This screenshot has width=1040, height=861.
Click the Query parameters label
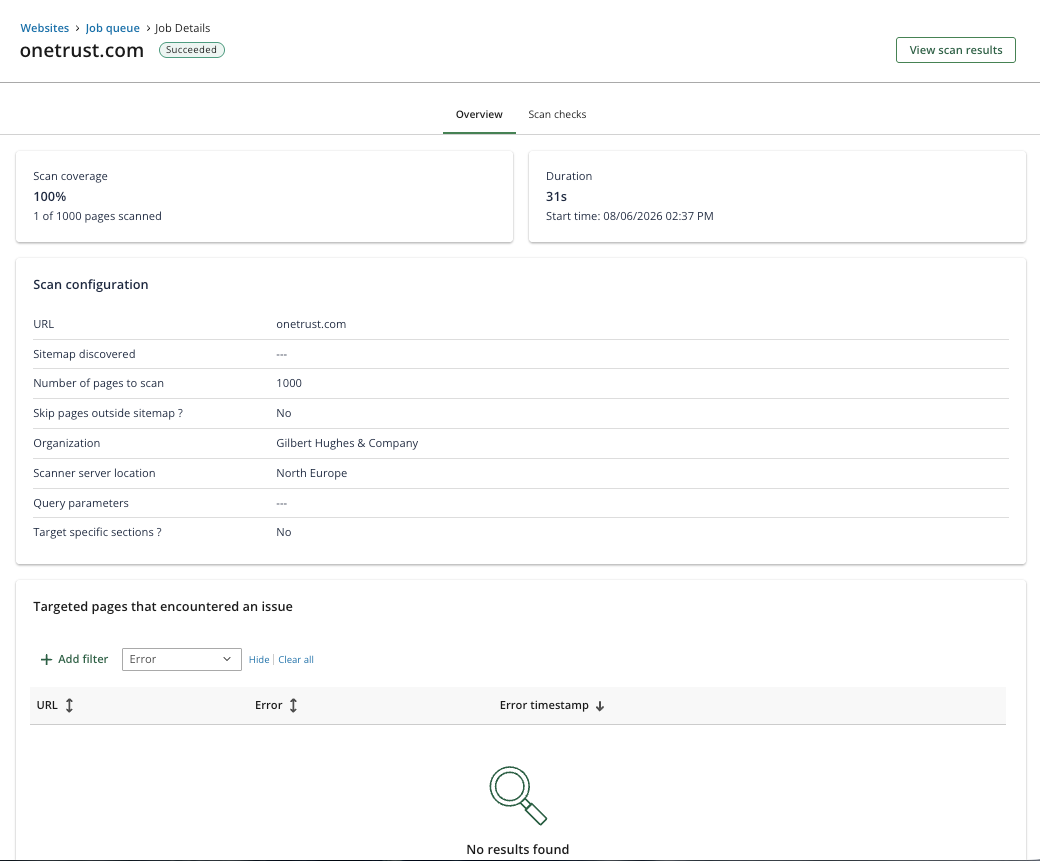click(x=81, y=503)
